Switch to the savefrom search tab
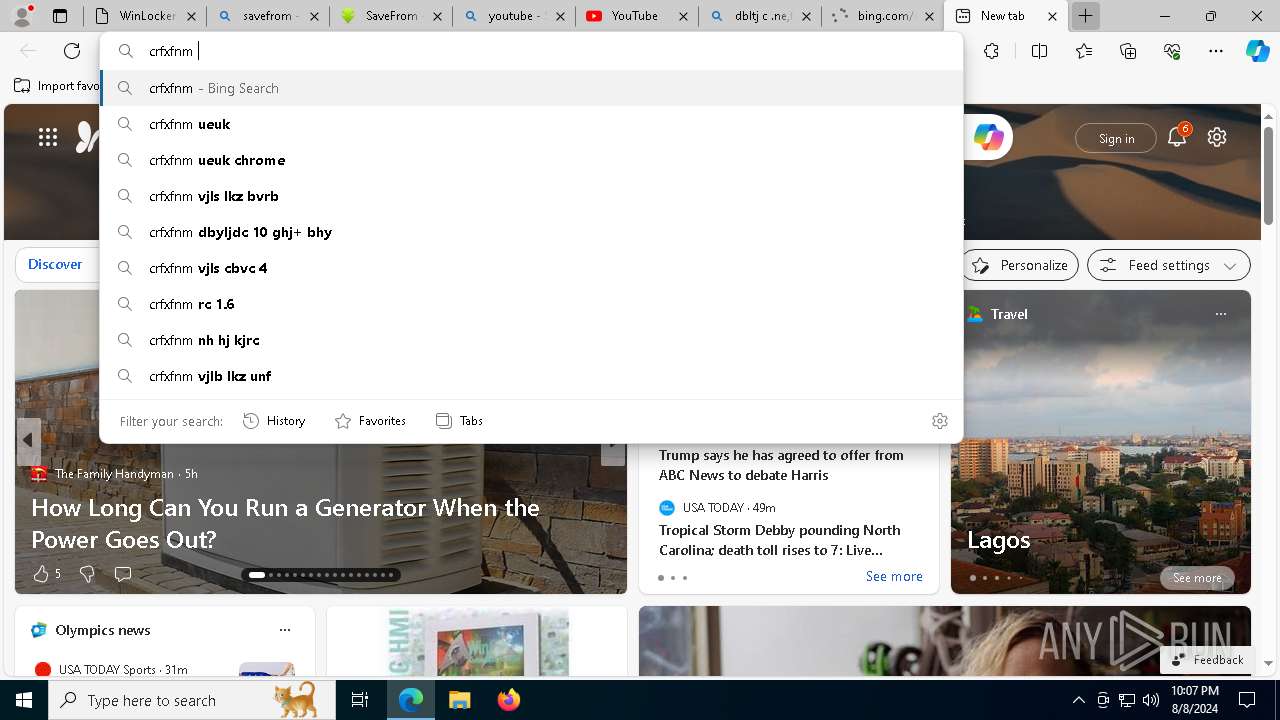This screenshot has width=1280, height=720. (269, 16)
